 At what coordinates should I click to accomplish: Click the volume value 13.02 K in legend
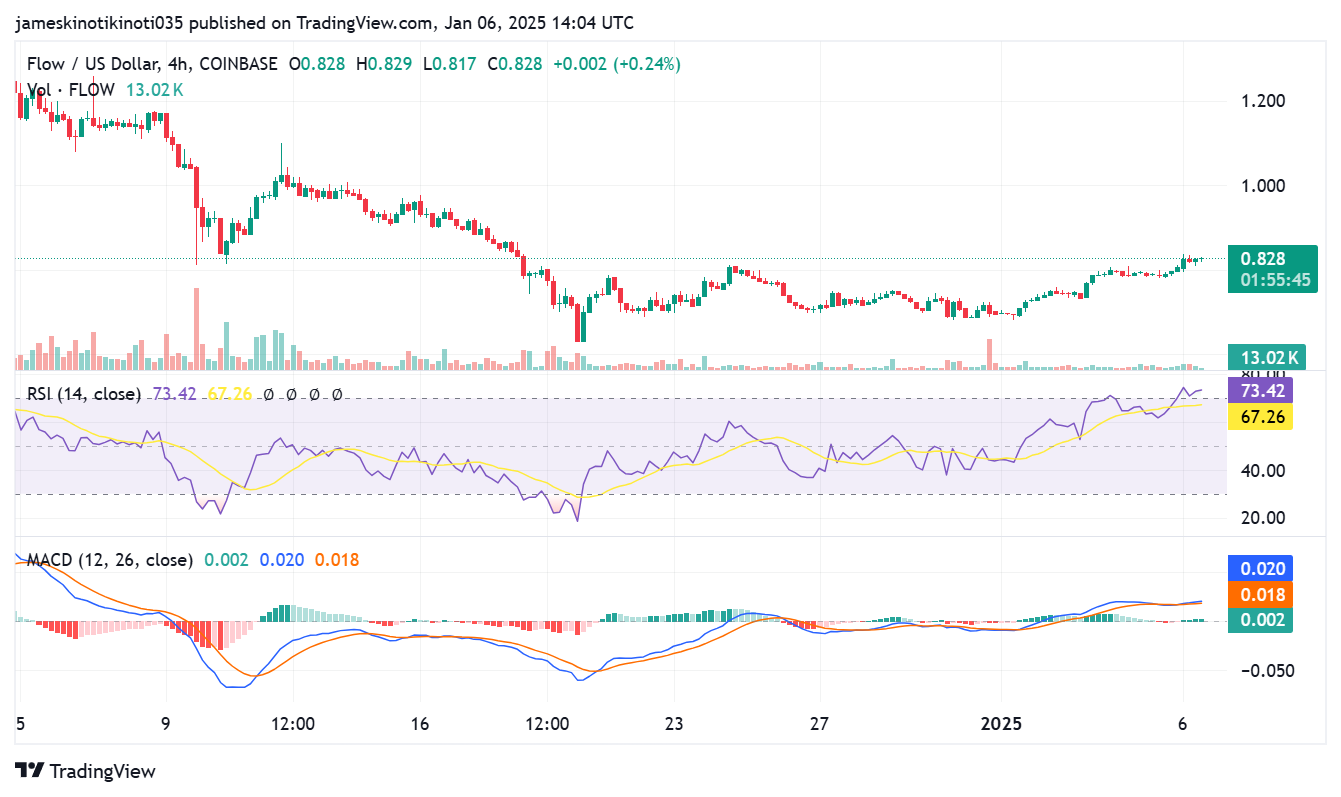(154, 90)
